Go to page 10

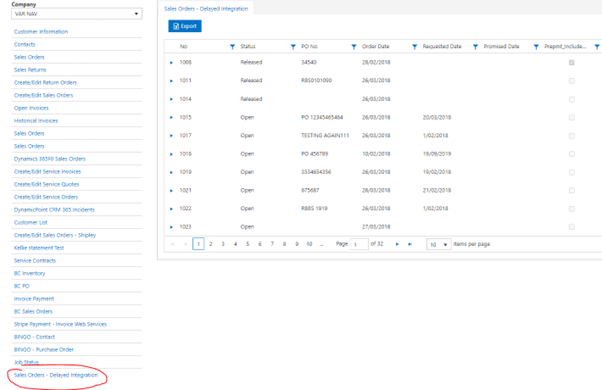pyautogui.click(x=309, y=244)
